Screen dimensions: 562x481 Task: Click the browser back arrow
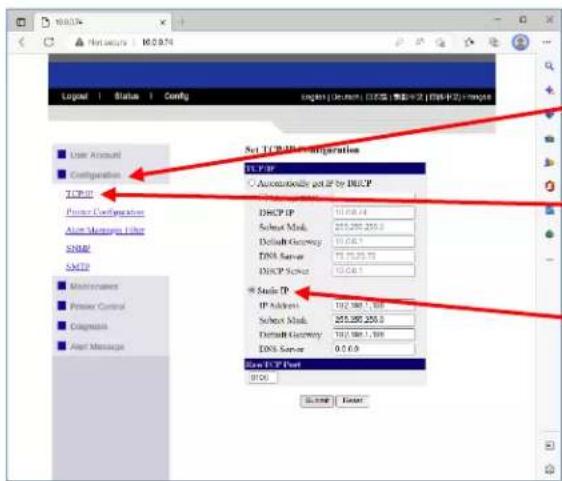(22, 42)
